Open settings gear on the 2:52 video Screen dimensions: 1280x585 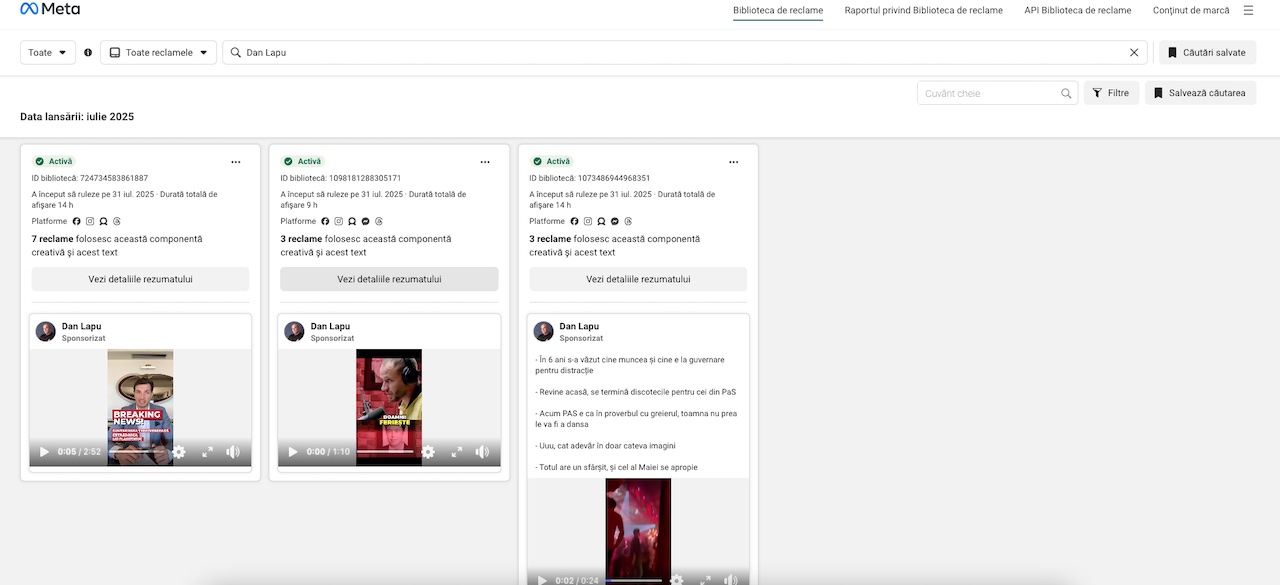click(179, 452)
